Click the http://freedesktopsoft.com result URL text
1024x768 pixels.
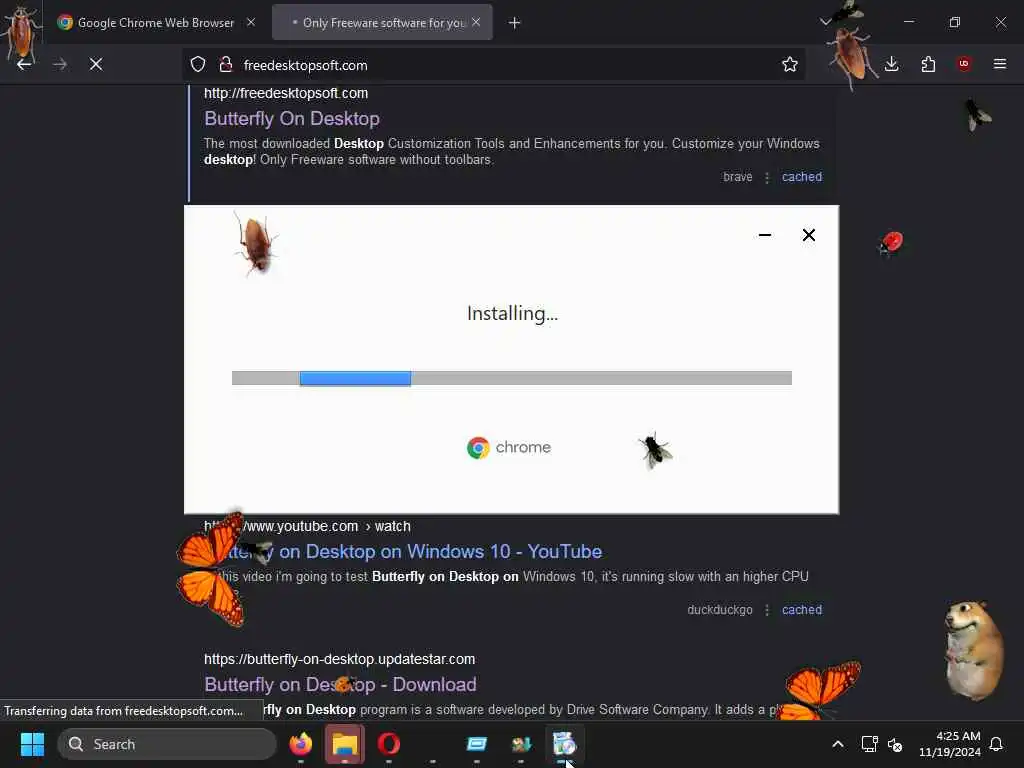tap(286, 93)
